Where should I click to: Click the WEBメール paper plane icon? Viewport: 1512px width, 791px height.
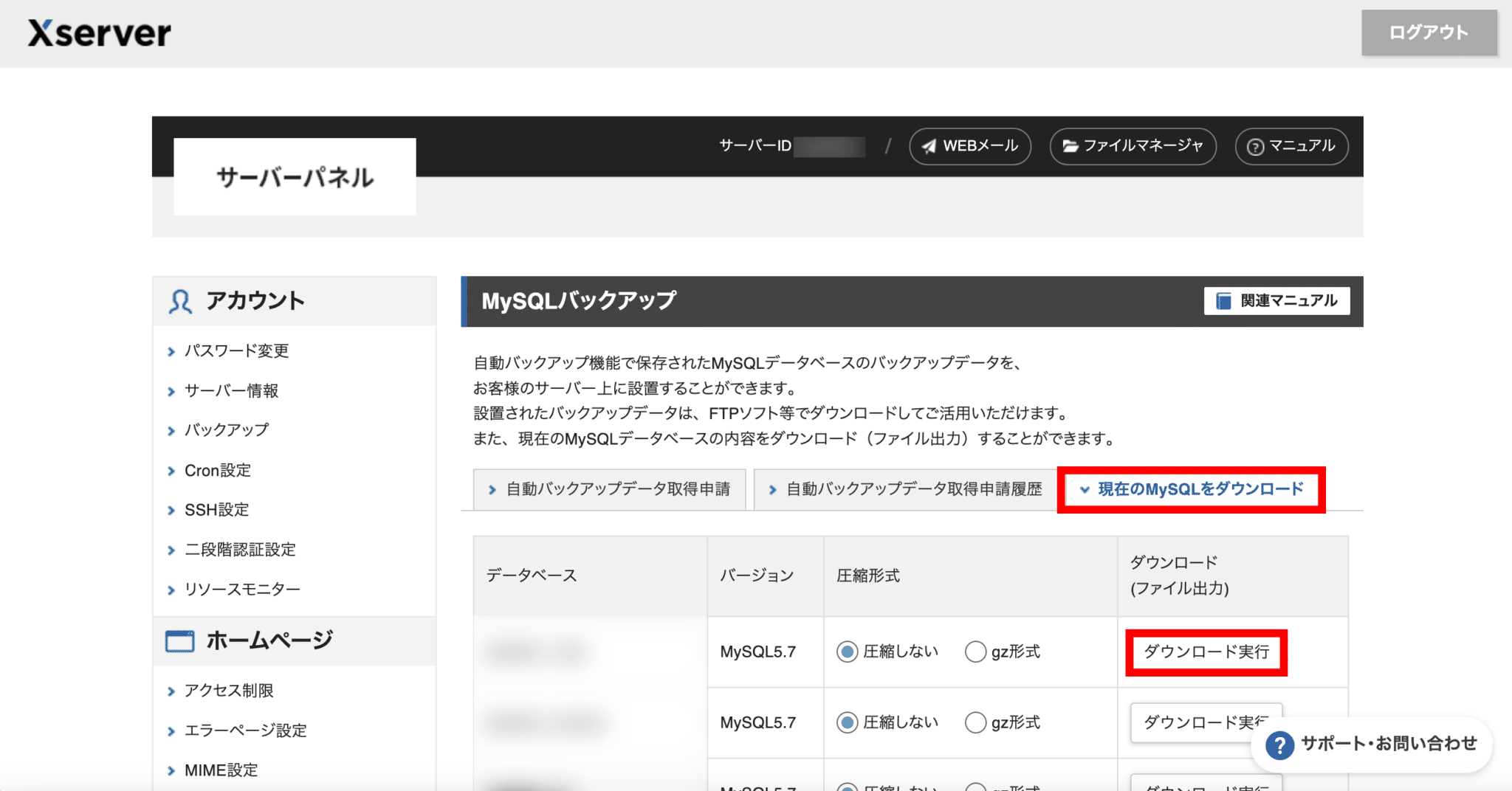pos(931,146)
